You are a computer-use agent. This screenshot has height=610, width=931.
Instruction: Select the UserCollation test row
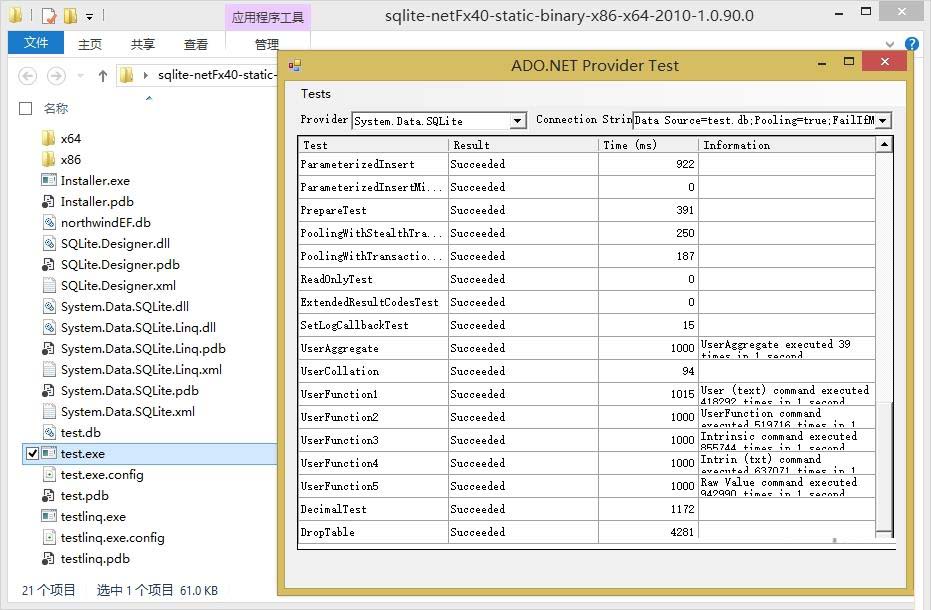pyautogui.click(x=587, y=371)
